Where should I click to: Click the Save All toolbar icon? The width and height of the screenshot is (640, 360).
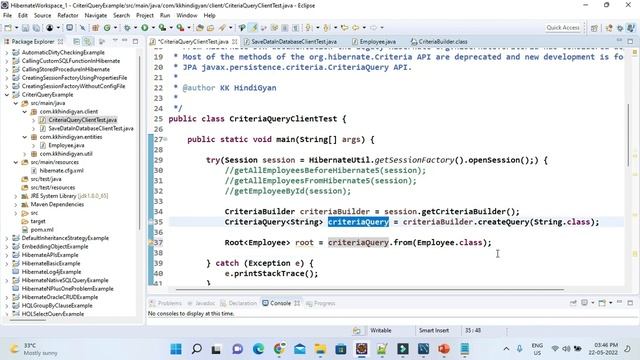(36, 28)
